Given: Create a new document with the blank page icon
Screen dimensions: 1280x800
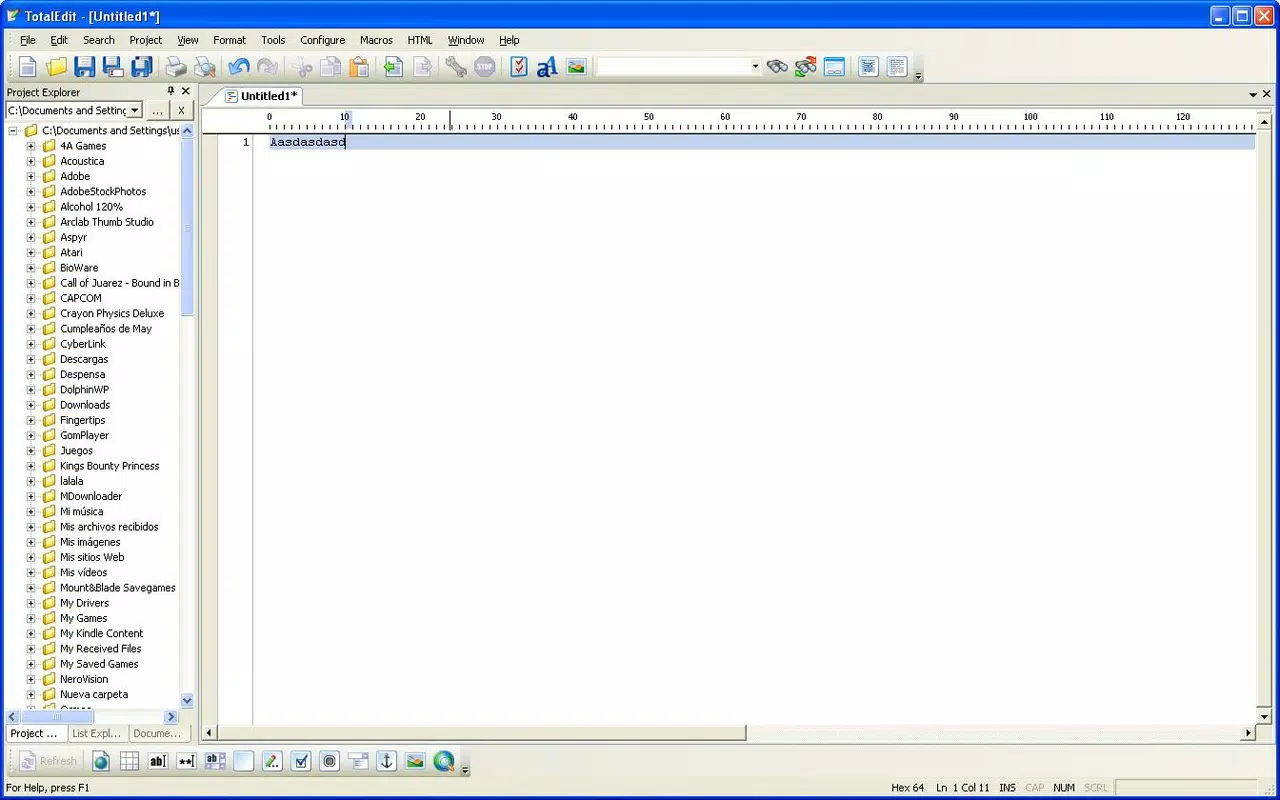Looking at the screenshot, I should point(28,67).
